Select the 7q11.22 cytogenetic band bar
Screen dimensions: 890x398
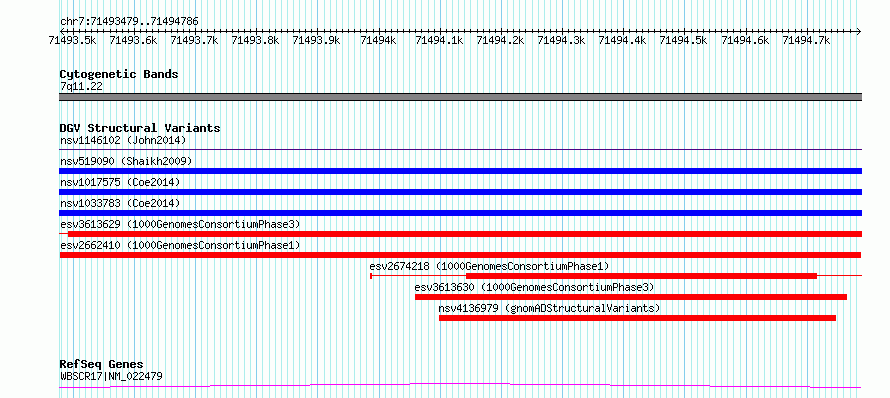[x=460, y=97]
